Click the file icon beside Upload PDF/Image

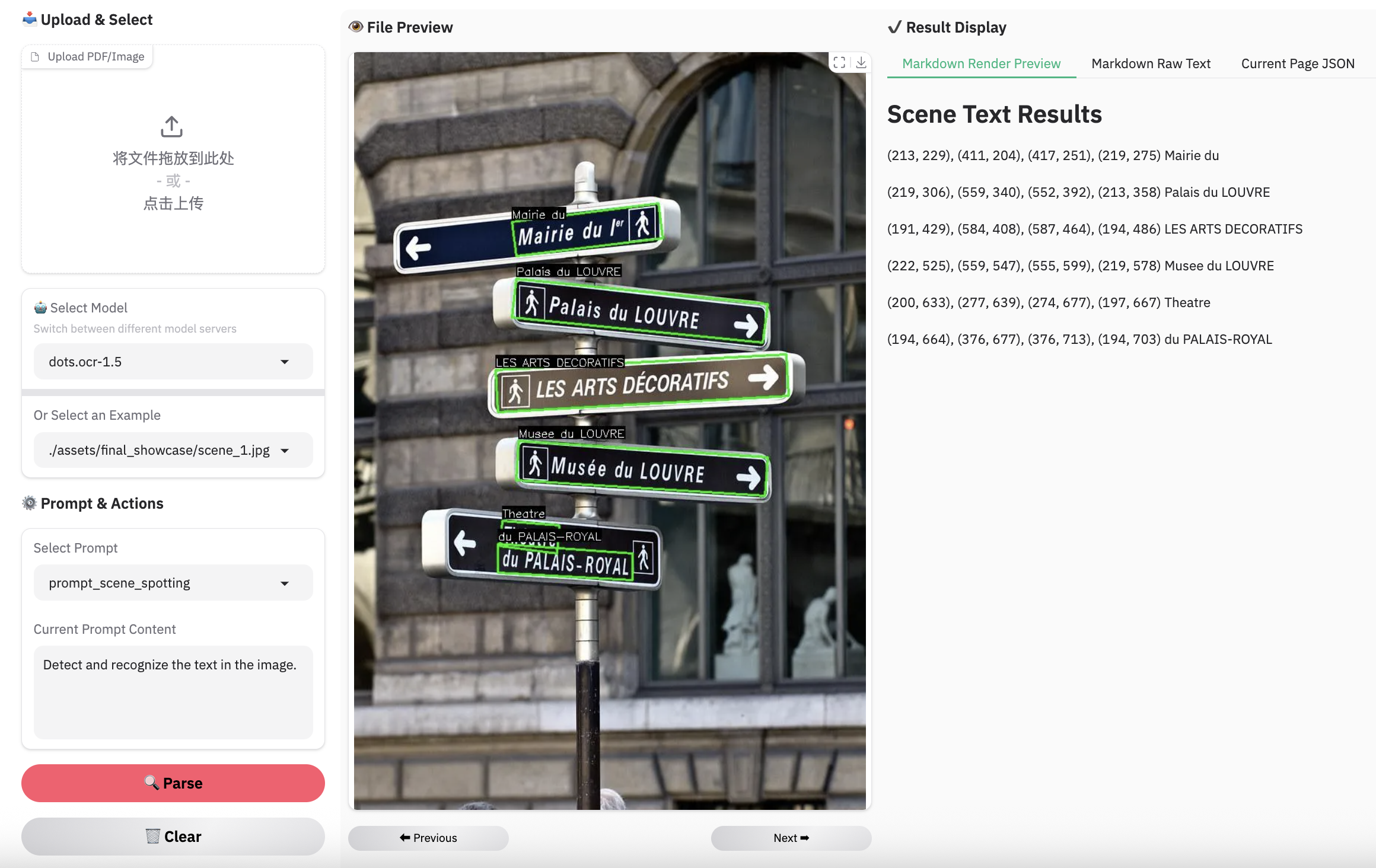click(35, 57)
